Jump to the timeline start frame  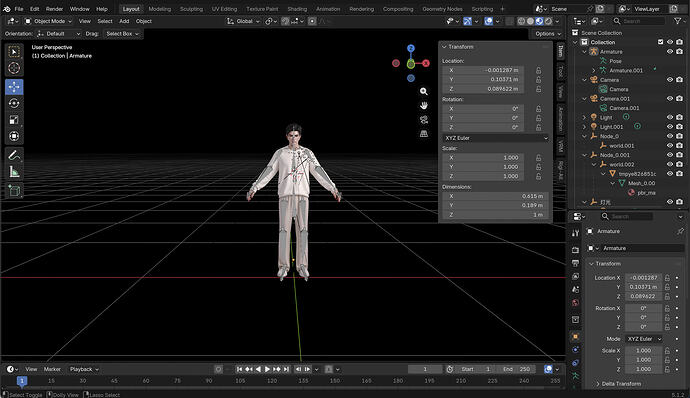point(239,369)
